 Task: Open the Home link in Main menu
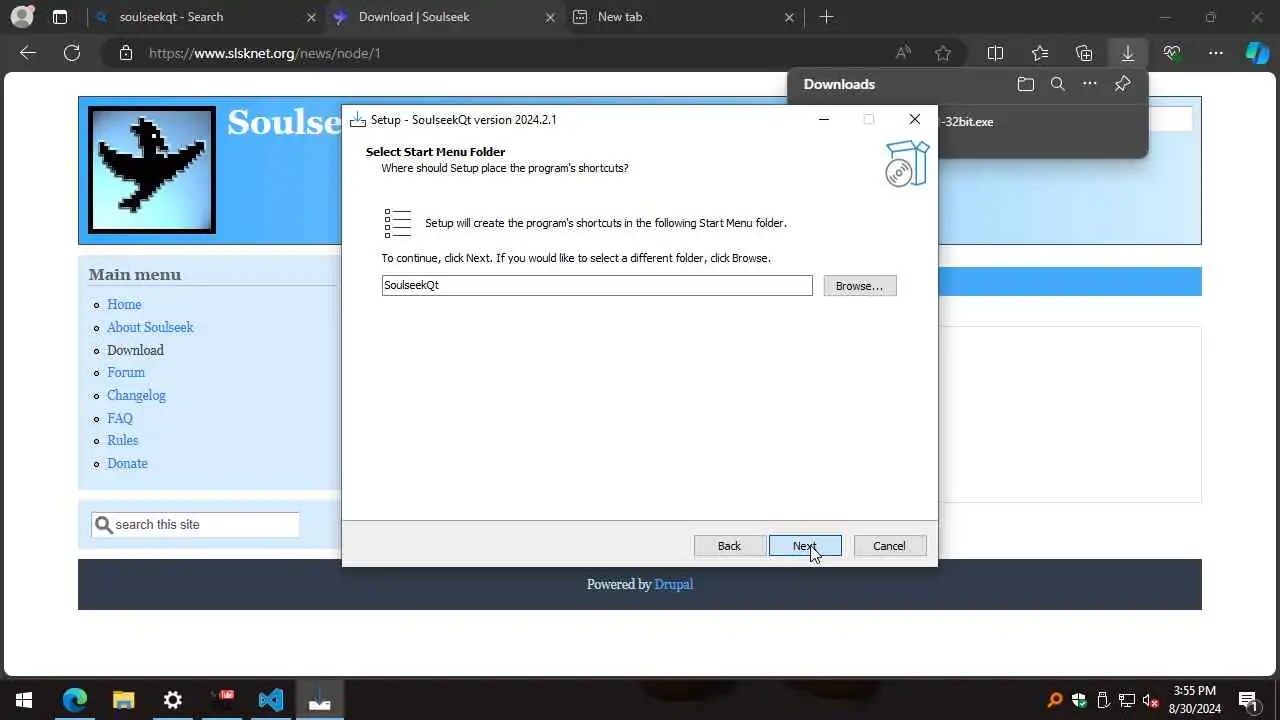pyautogui.click(x=124, y=304)
